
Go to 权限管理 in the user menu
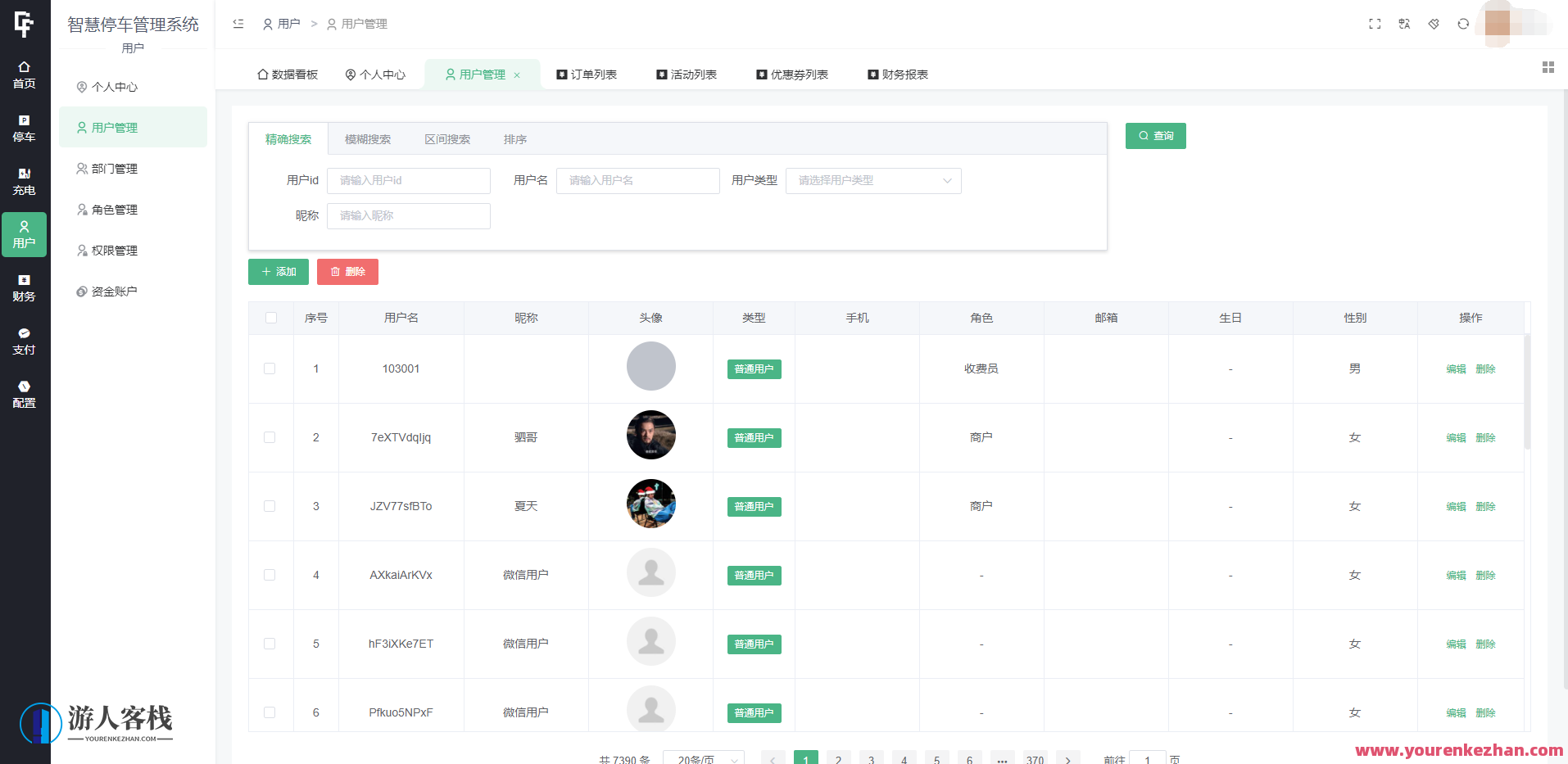click(x=116, y=250)
